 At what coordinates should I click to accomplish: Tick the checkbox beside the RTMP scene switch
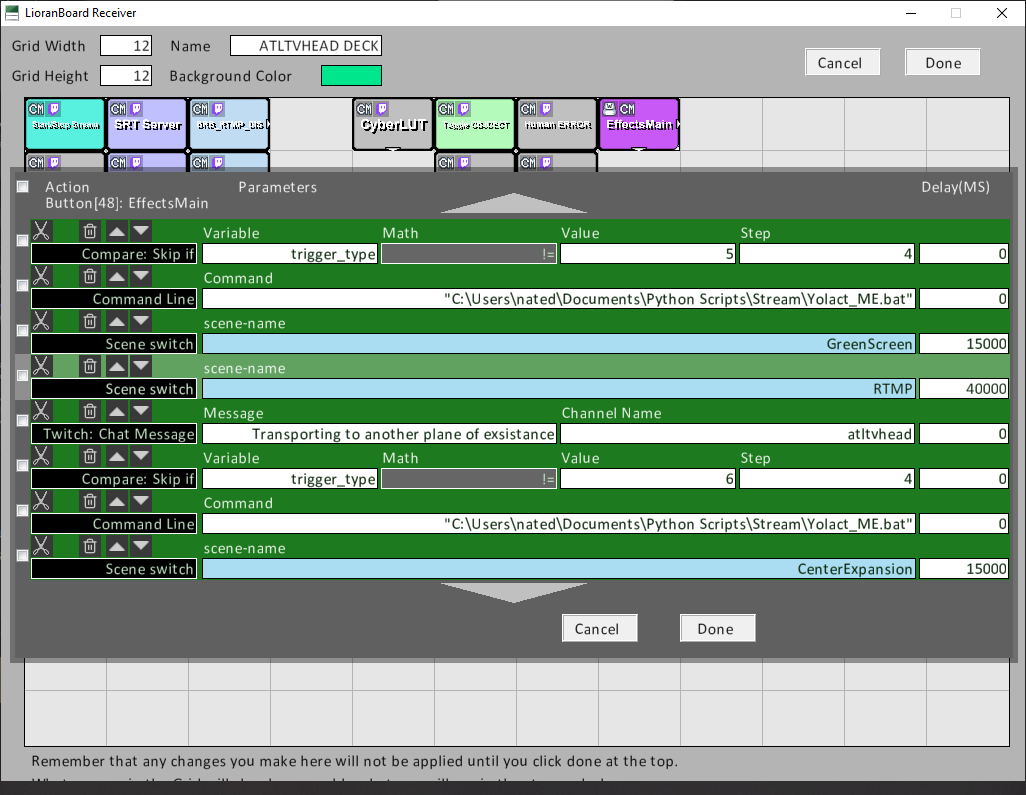[22, 376]
